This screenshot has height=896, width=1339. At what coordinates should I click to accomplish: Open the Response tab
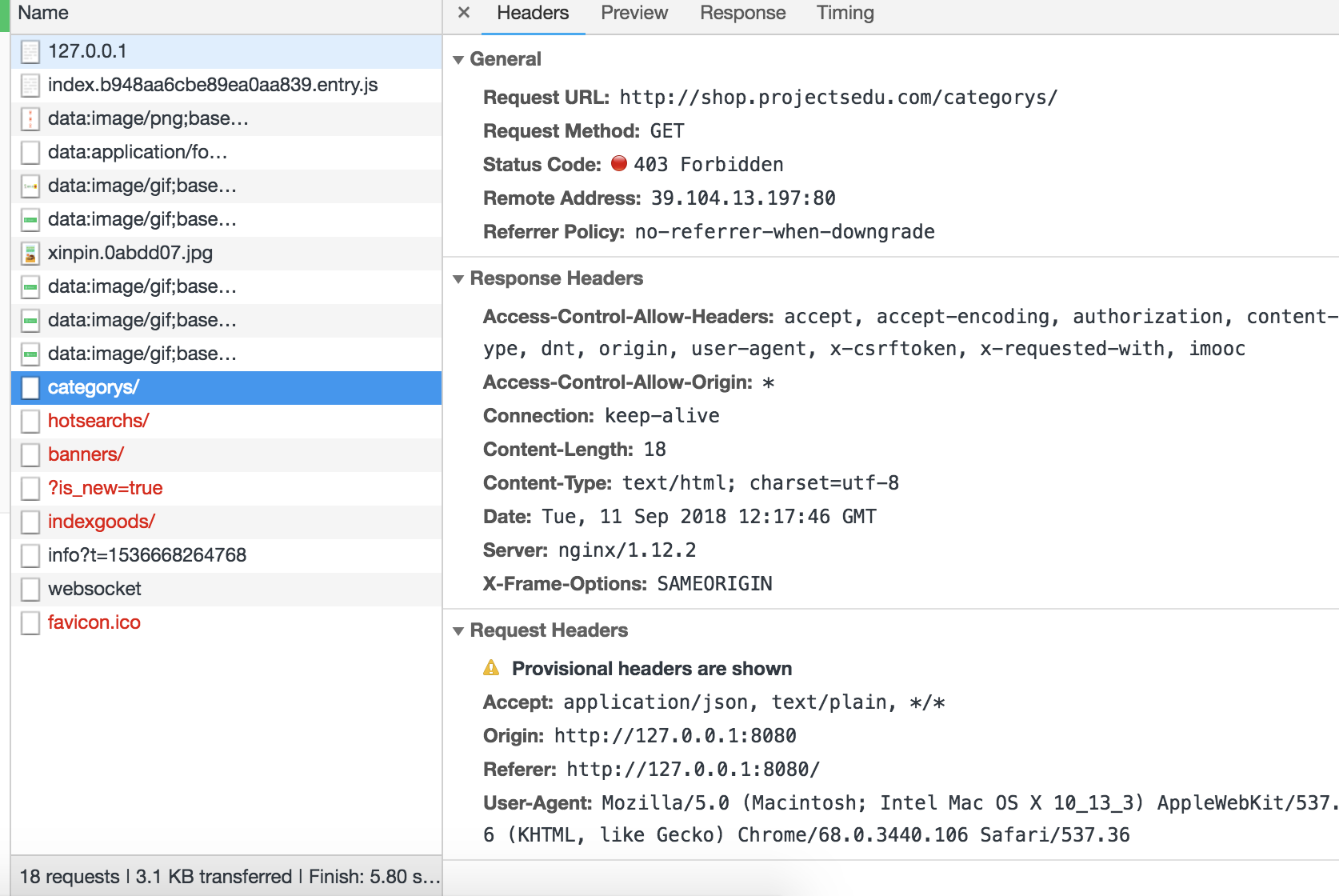(742, 13)
